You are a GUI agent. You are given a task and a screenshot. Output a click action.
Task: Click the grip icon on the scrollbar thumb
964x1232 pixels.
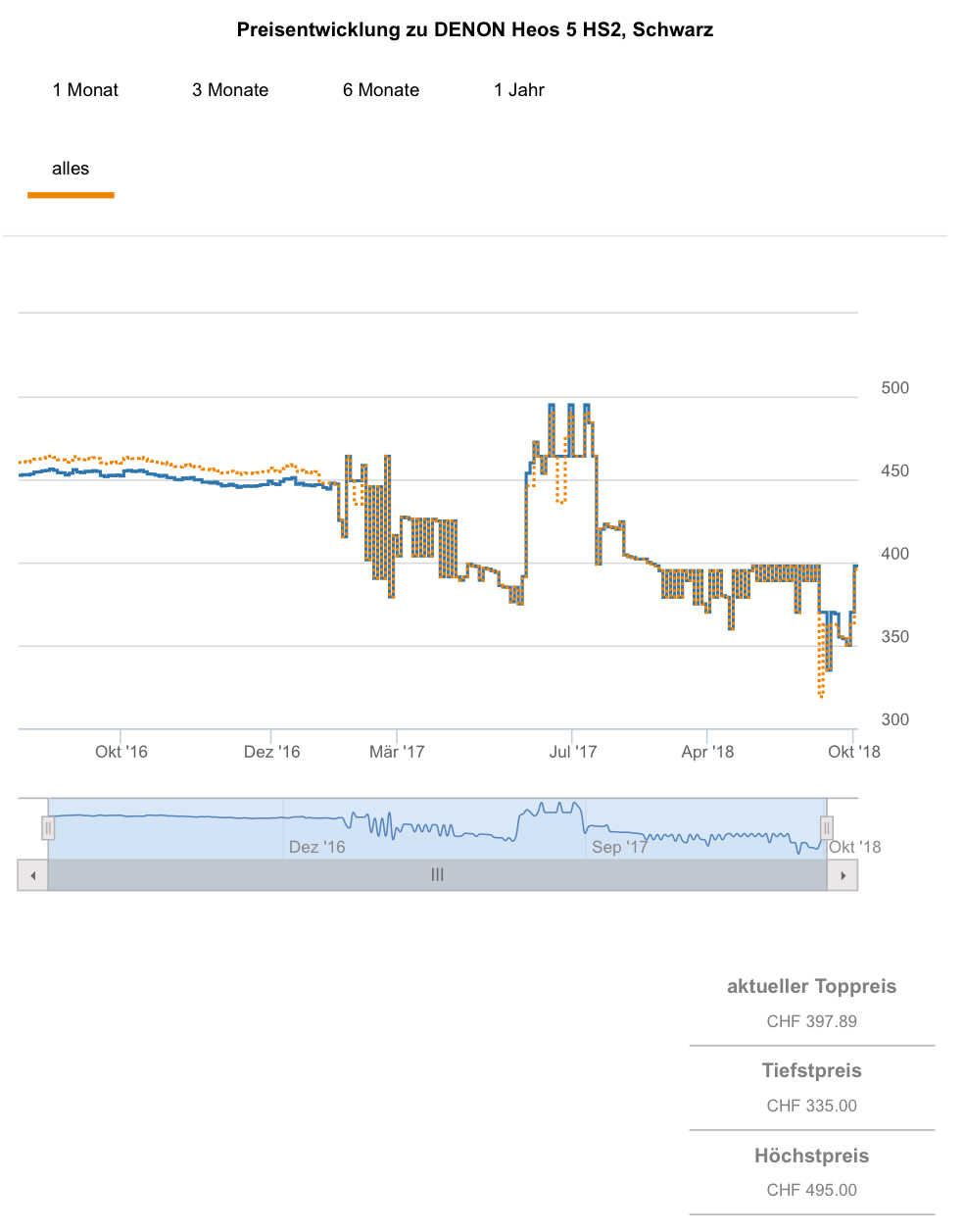pos(437,875)
